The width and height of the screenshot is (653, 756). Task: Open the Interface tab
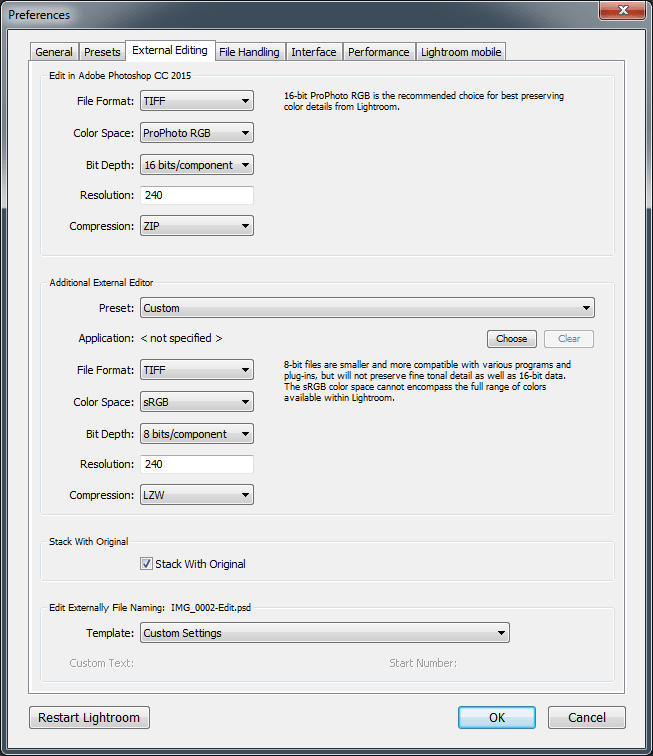tap(313, 52)
